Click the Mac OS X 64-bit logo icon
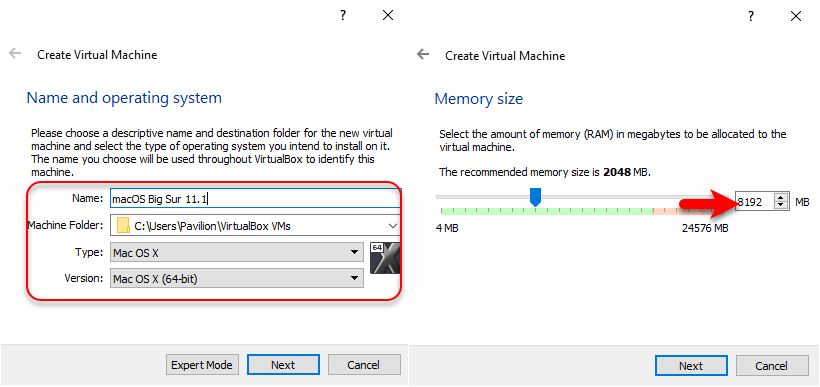The image size is (820, 387). pyautogui.click(x=385, y=258)
